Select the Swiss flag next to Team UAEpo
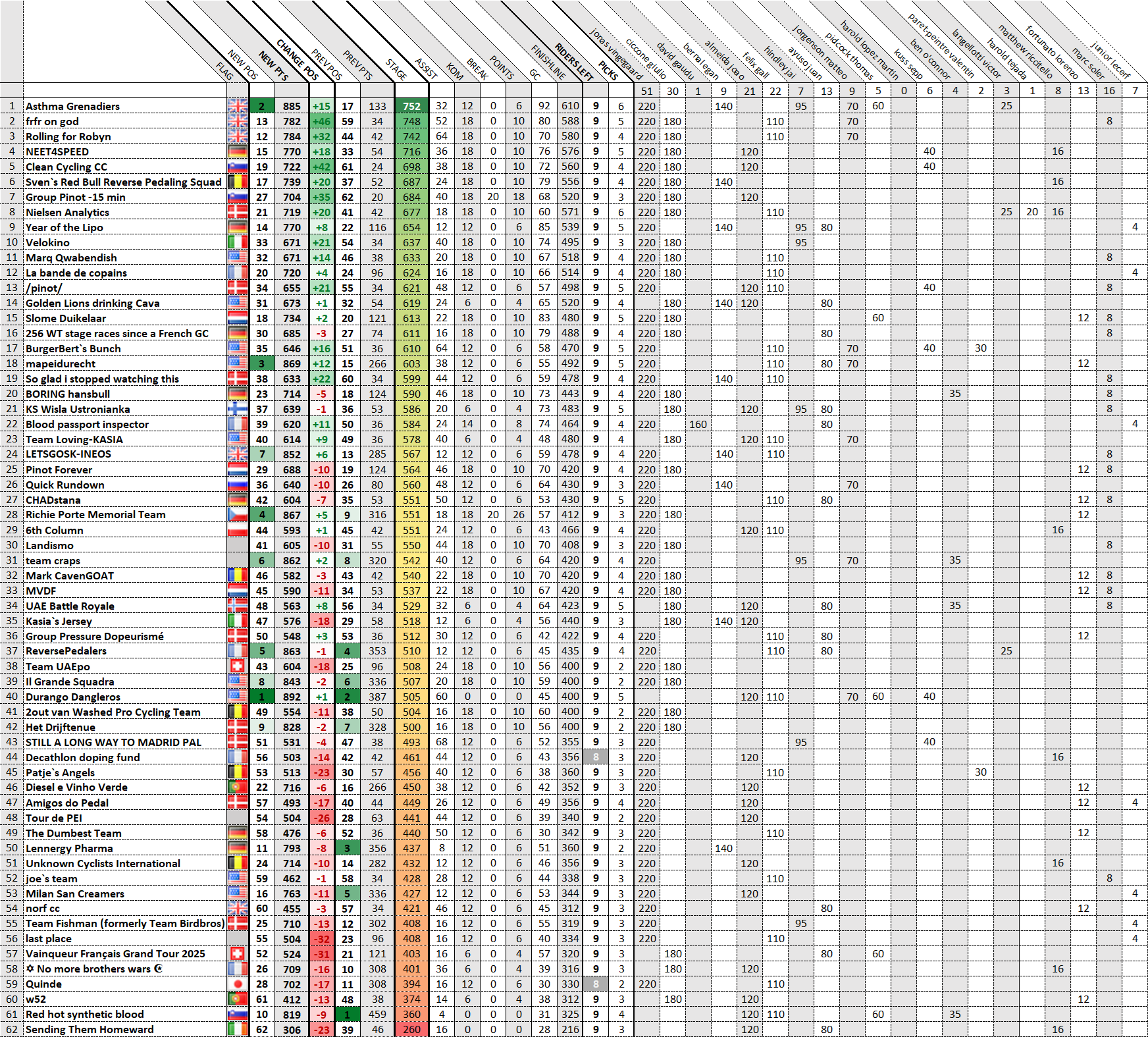 238,666
